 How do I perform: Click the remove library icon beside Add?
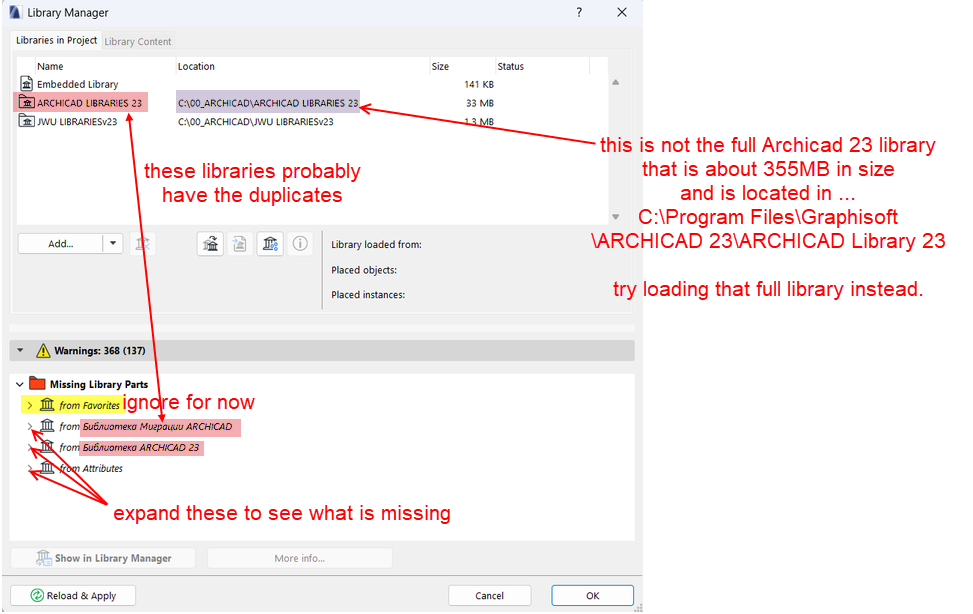click(143, 244)
